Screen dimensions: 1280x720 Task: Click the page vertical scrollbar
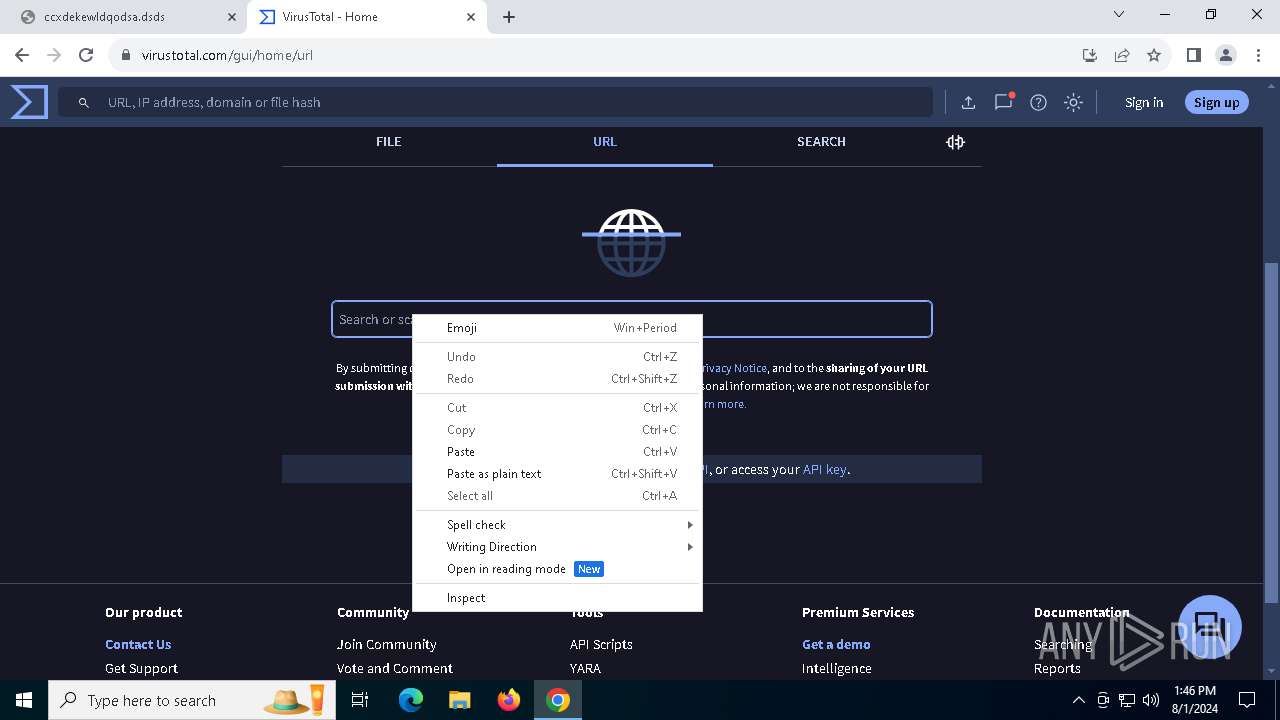(x=1271, y=432)
